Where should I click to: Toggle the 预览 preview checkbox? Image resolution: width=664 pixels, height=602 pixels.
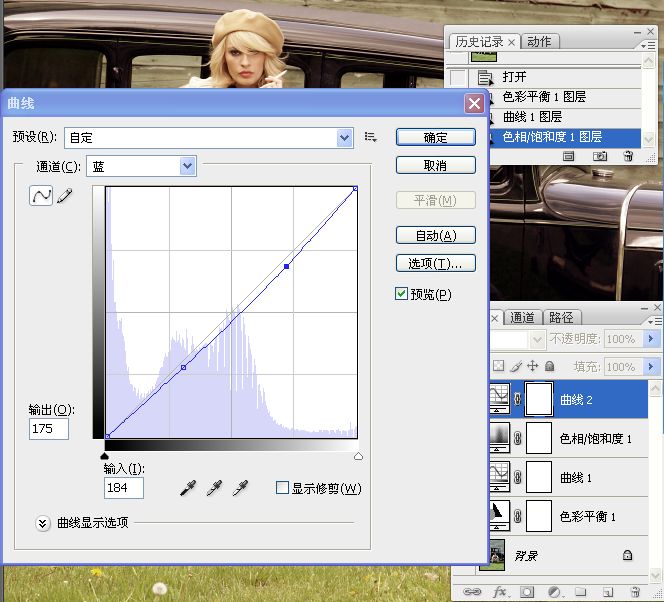click(402, 294)
